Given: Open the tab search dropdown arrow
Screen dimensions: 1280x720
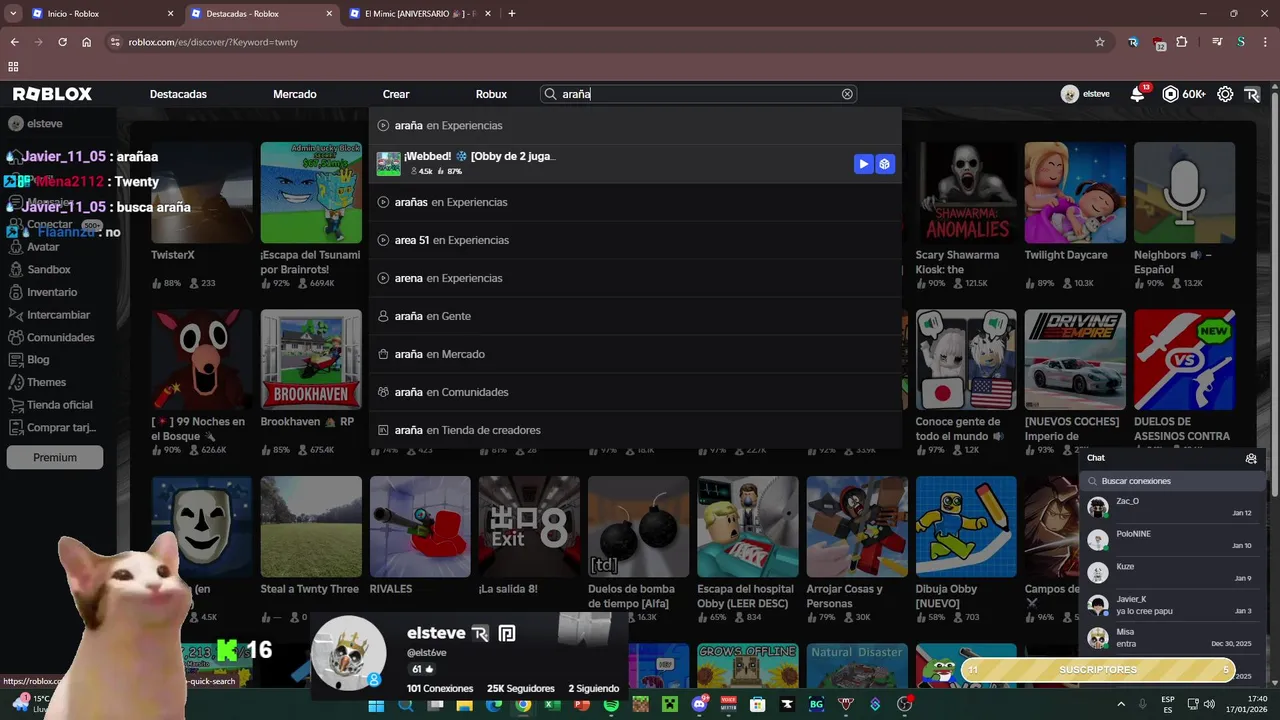Looking at the screenshot, I should [x=13, y=14].
